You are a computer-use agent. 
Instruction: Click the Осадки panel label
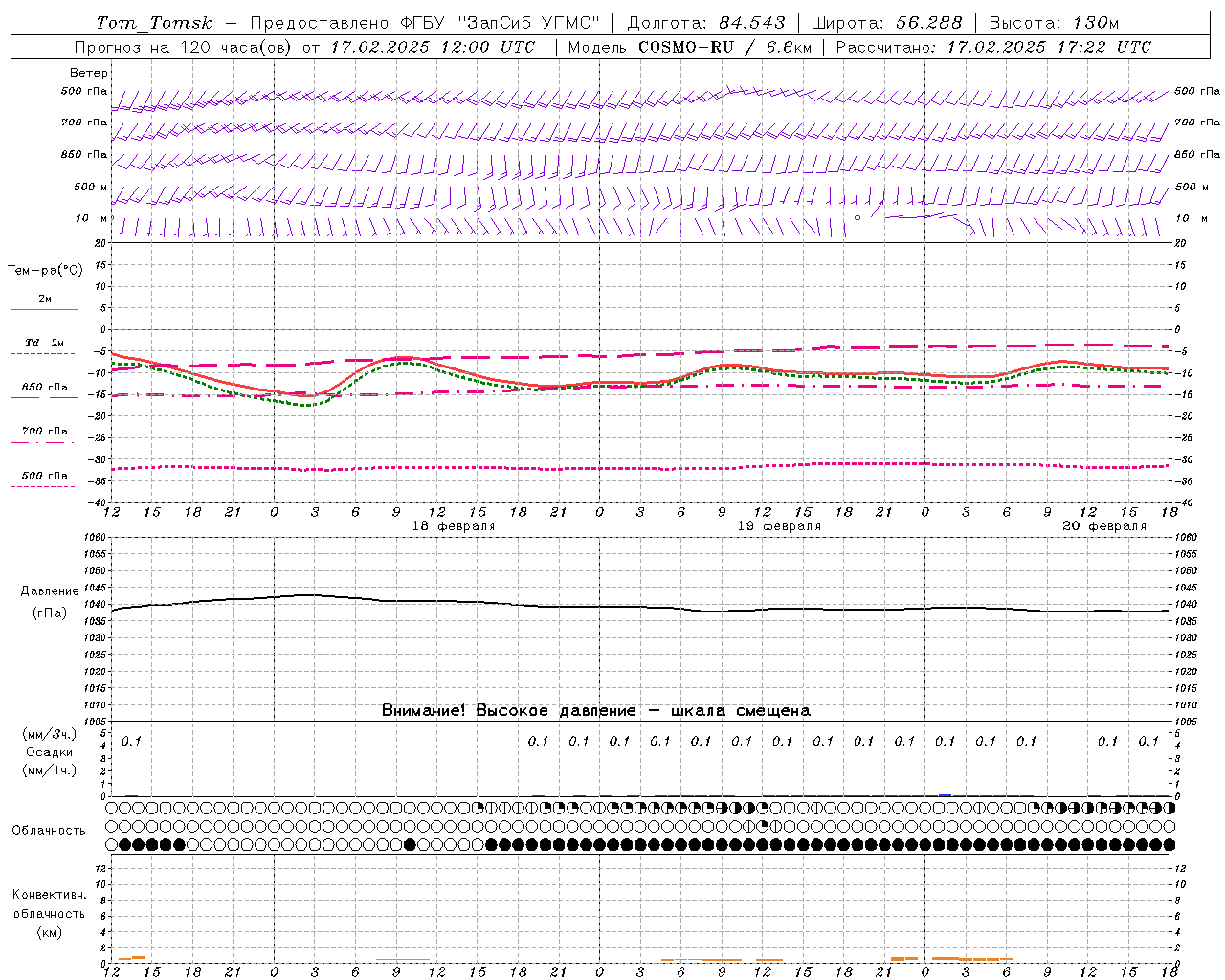50,752
